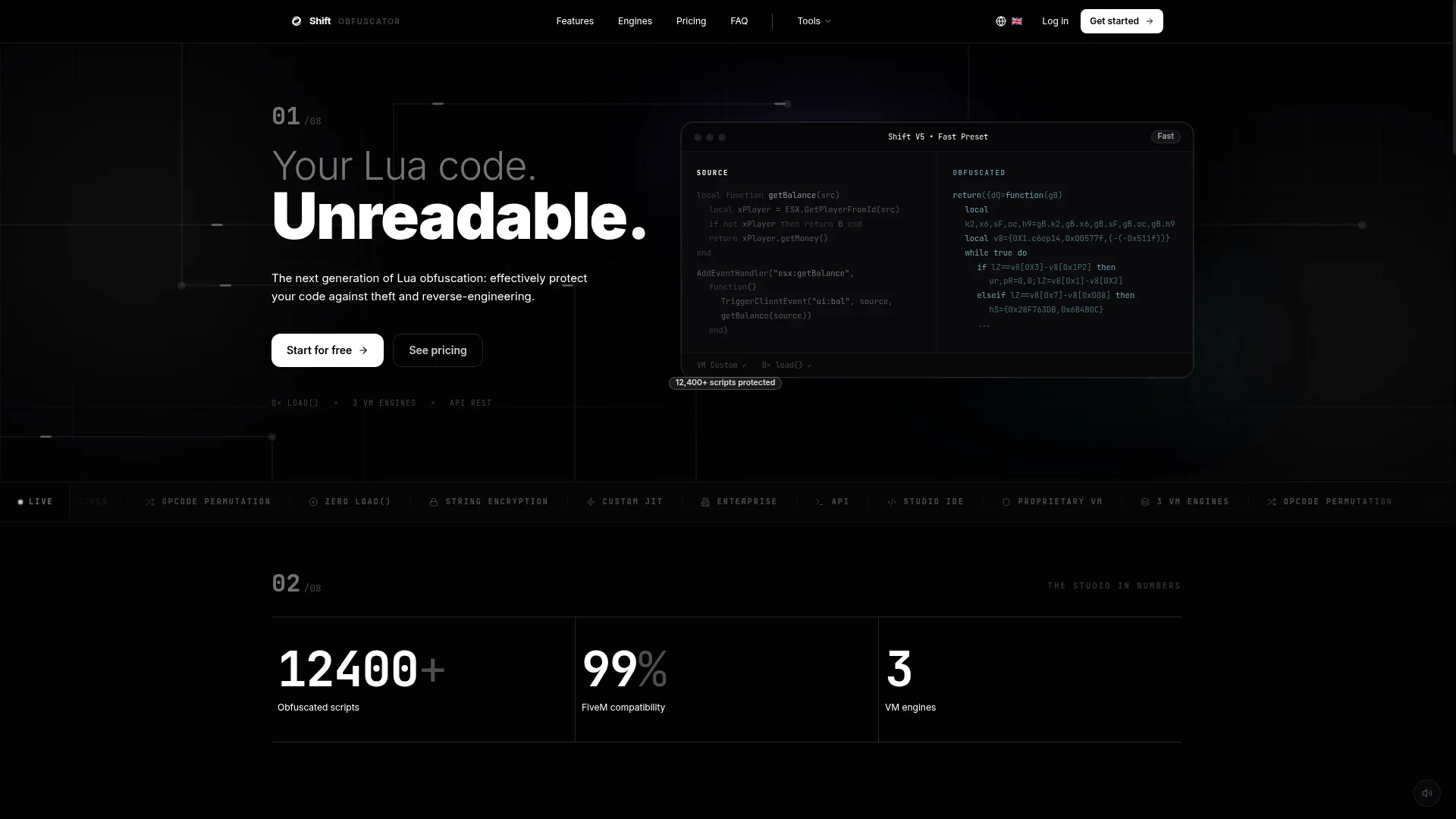Click the Zero Load() ticker icon

click(313, 502)
